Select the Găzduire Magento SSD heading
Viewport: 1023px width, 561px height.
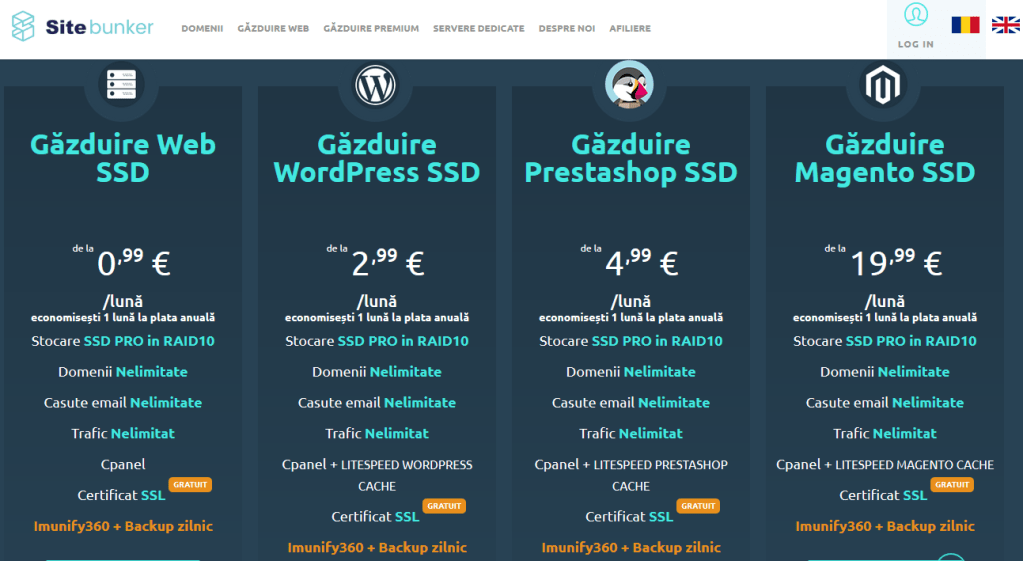pyautogui.click(x=885, y=158)
